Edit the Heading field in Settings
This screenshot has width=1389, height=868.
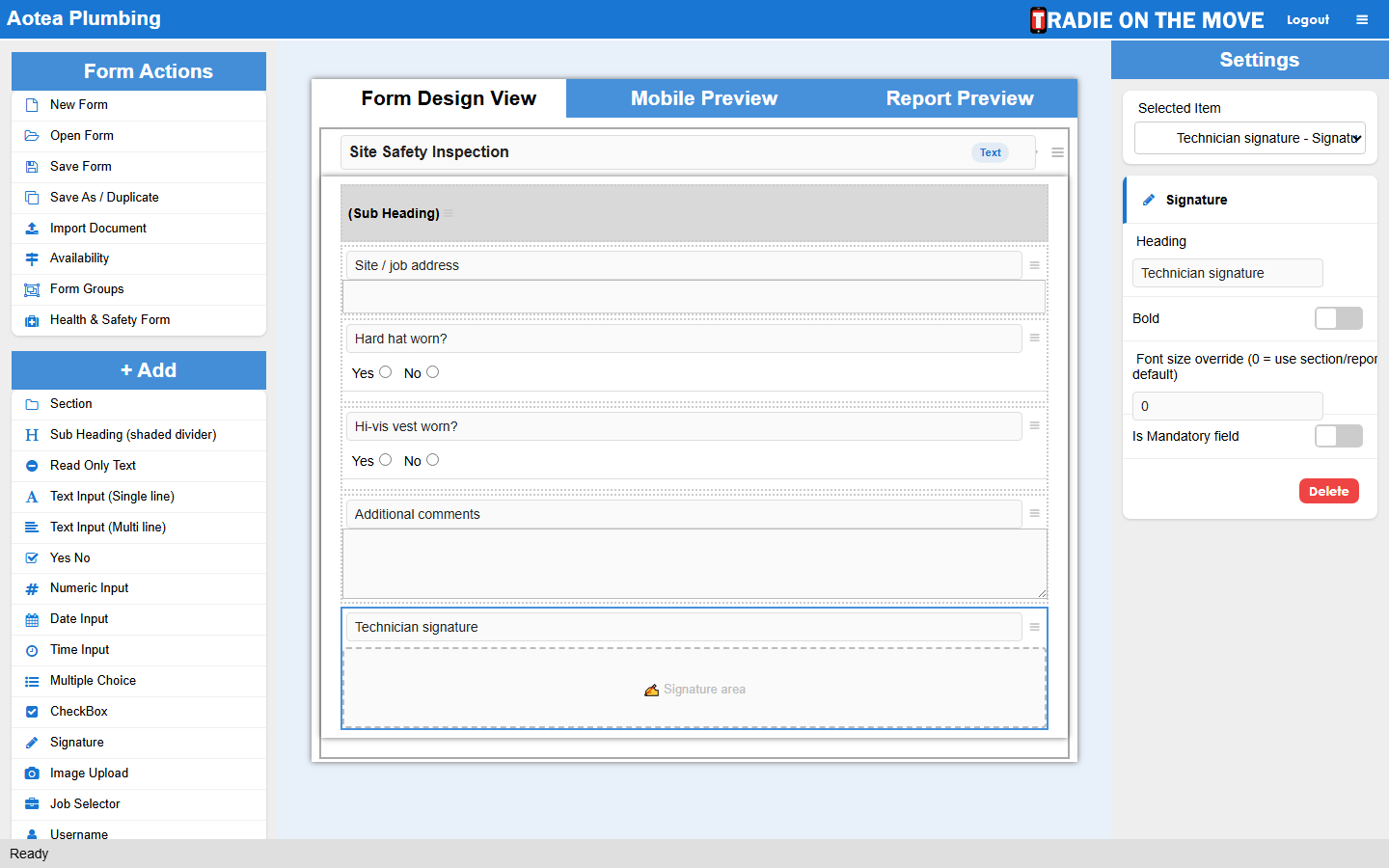[x=1227, y=273]
